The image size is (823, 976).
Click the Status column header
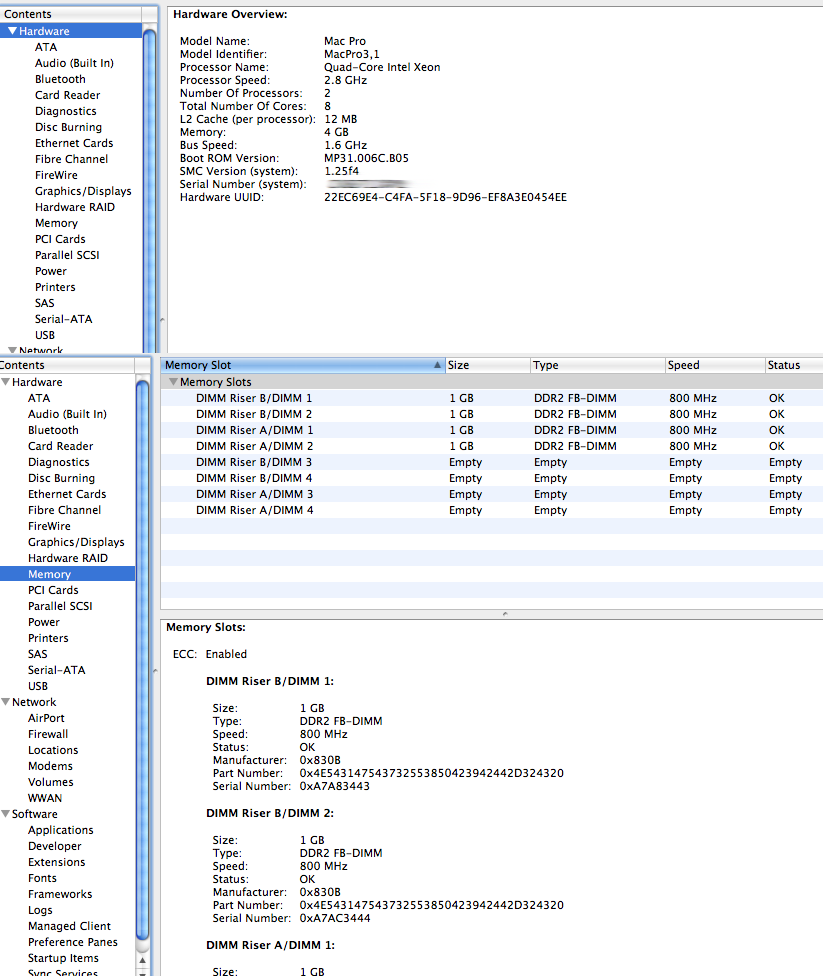[794, 365]
